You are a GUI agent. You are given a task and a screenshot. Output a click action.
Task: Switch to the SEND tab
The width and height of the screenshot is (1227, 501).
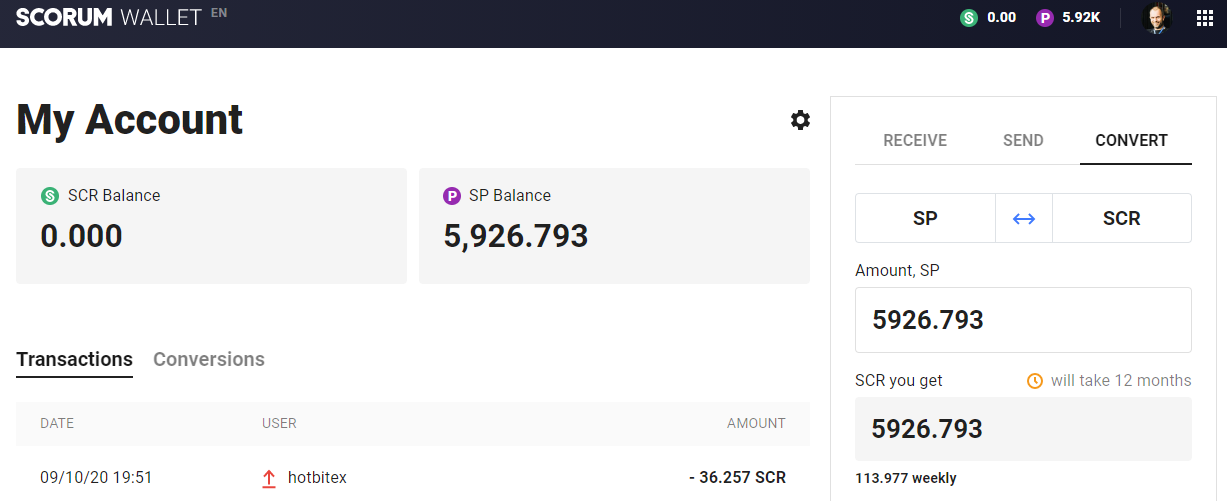pos(1023,140)
